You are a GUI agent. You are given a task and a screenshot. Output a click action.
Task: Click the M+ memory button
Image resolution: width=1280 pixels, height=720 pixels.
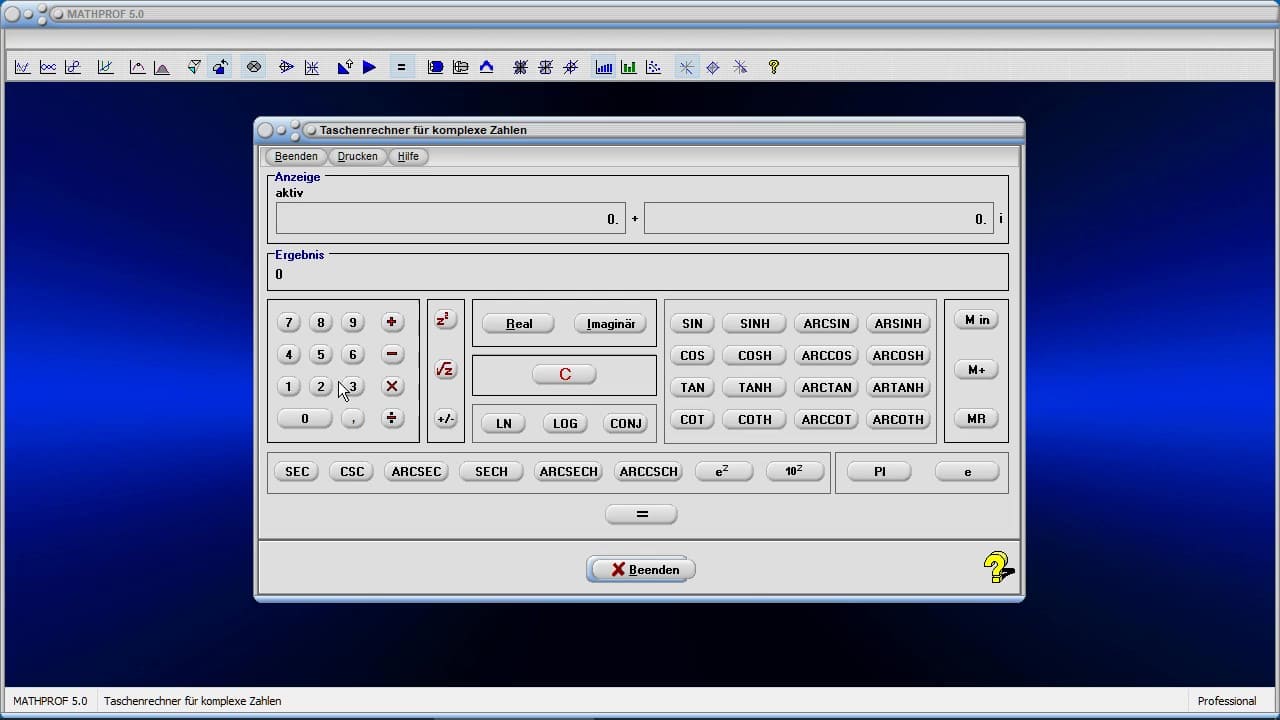click(976, 369)
